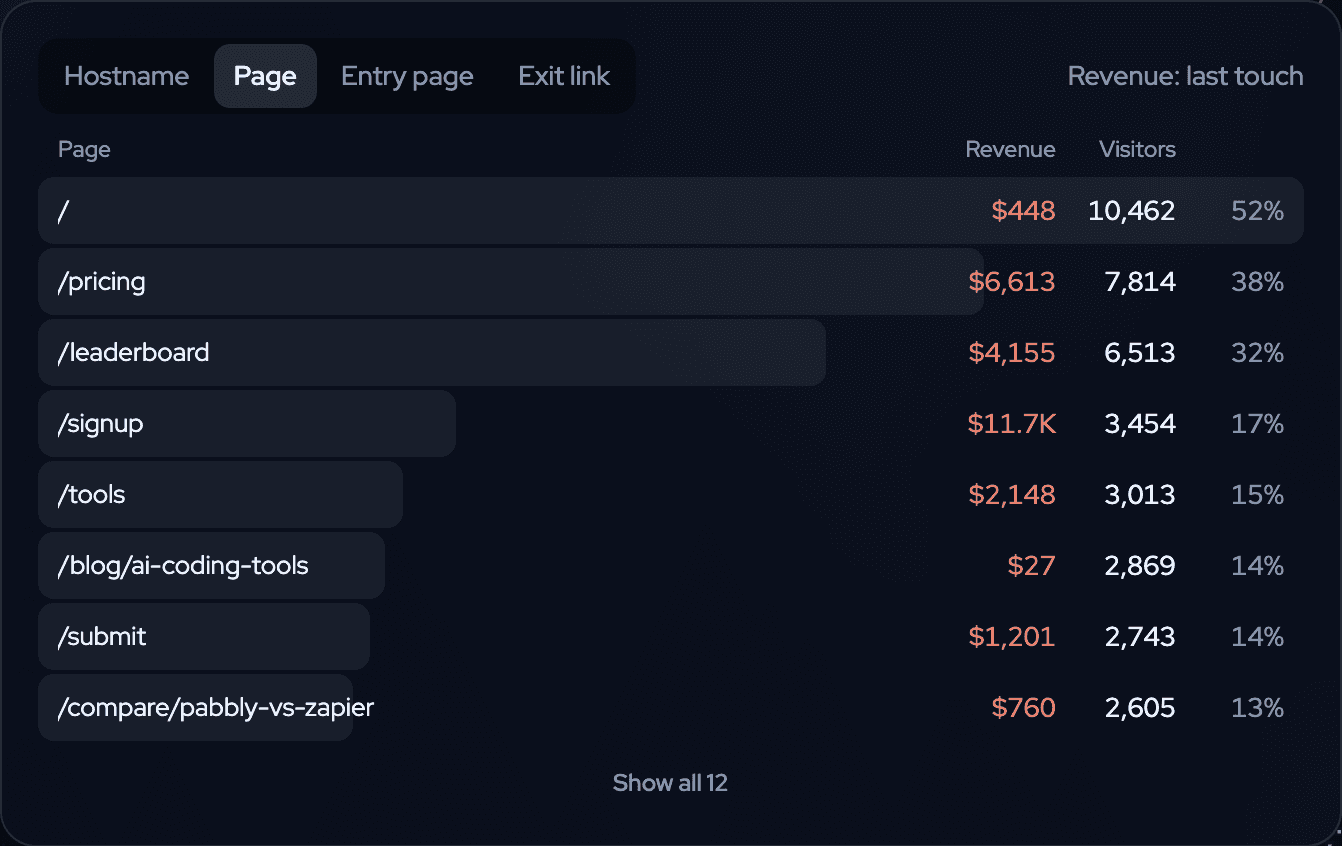The width and height of the screenshot is (1342, 846).
Task: Click the $1,201 revenue value
Action: tap(1012, 637)
